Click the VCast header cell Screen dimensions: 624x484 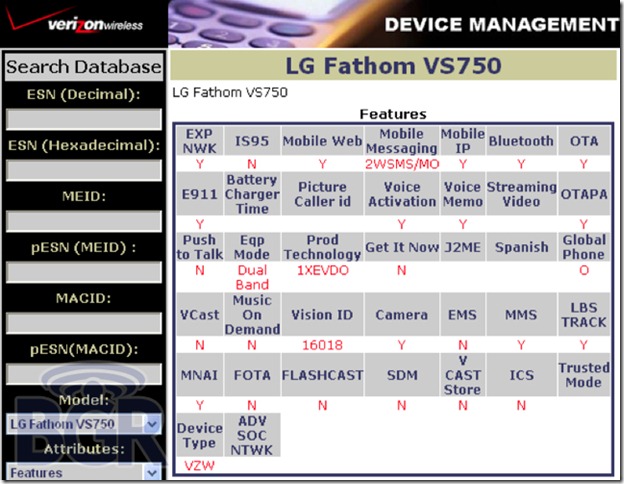coord(200,314)
